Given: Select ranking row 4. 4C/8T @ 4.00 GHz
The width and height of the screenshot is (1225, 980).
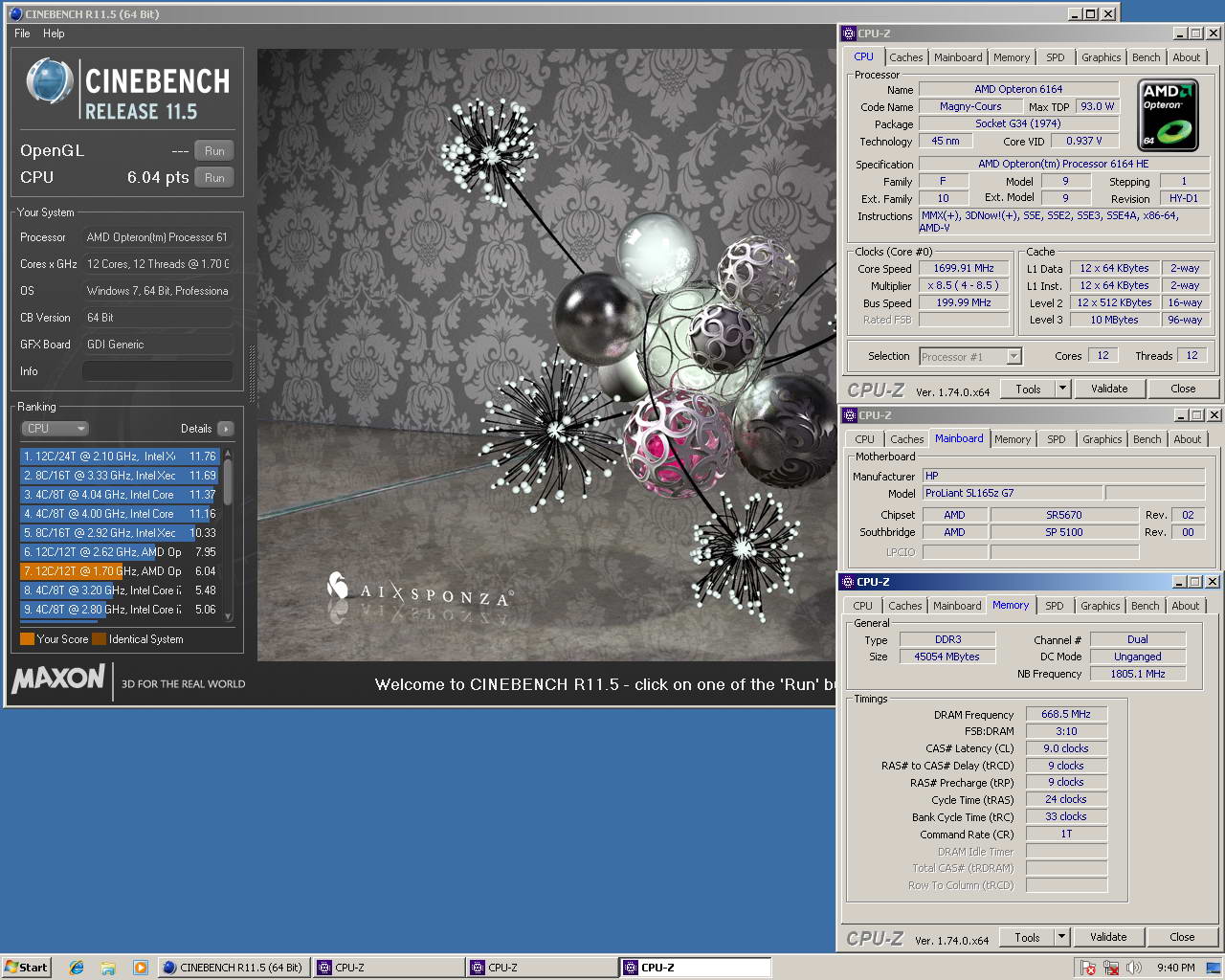Looking at the screenshot, I should point(121,514).
